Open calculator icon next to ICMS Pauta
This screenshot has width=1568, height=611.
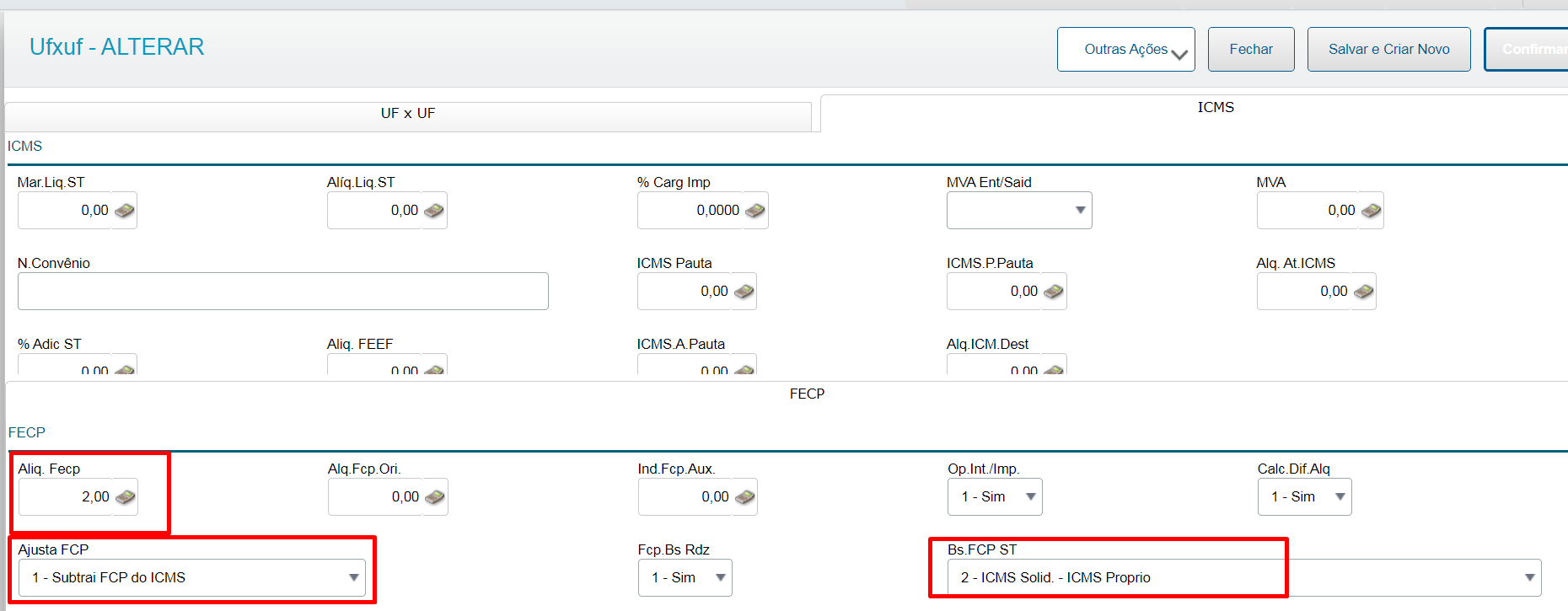pos(744,292)
